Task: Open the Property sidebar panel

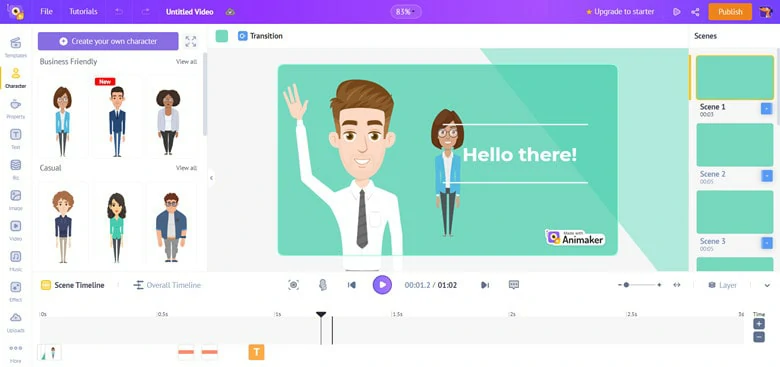Action: tap(15, 108)
